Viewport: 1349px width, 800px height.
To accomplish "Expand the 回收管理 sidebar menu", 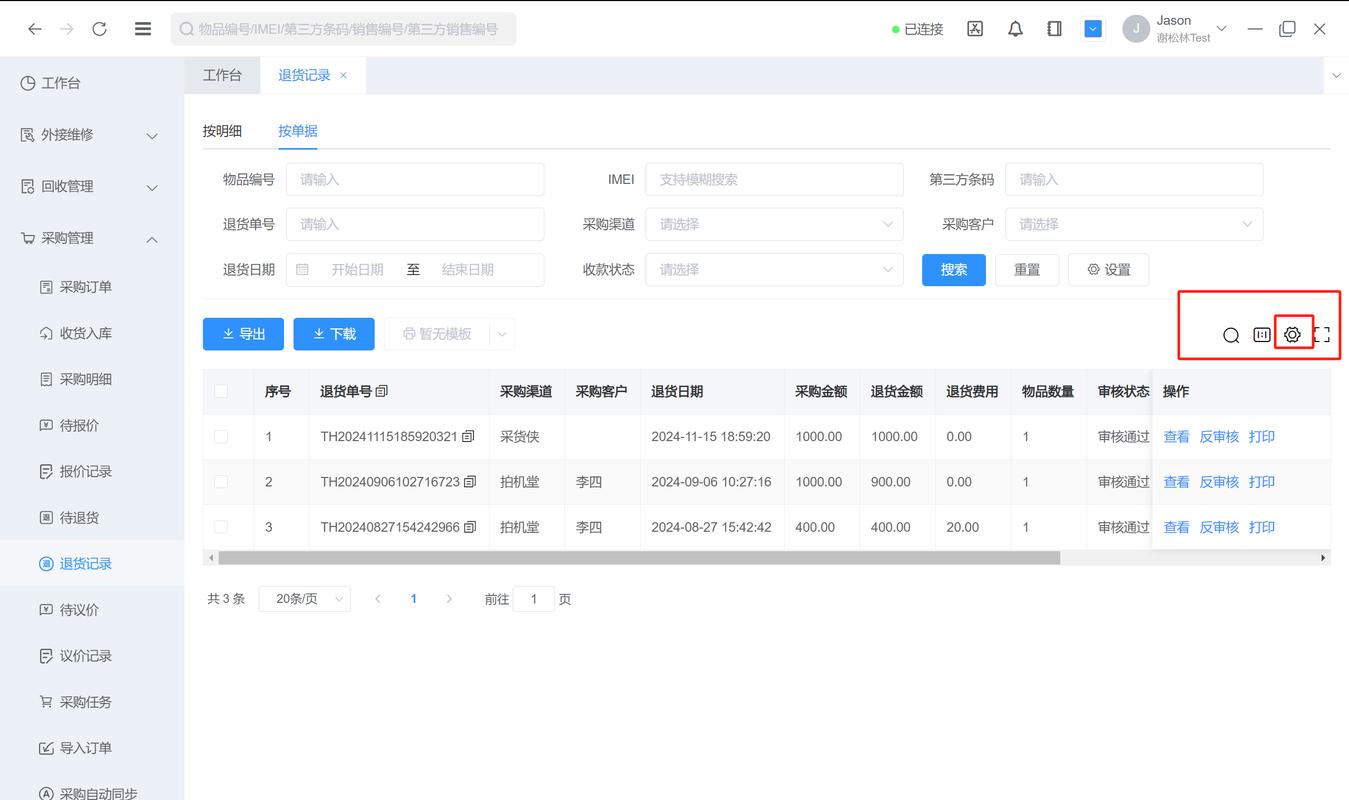I will coord(92,187).
